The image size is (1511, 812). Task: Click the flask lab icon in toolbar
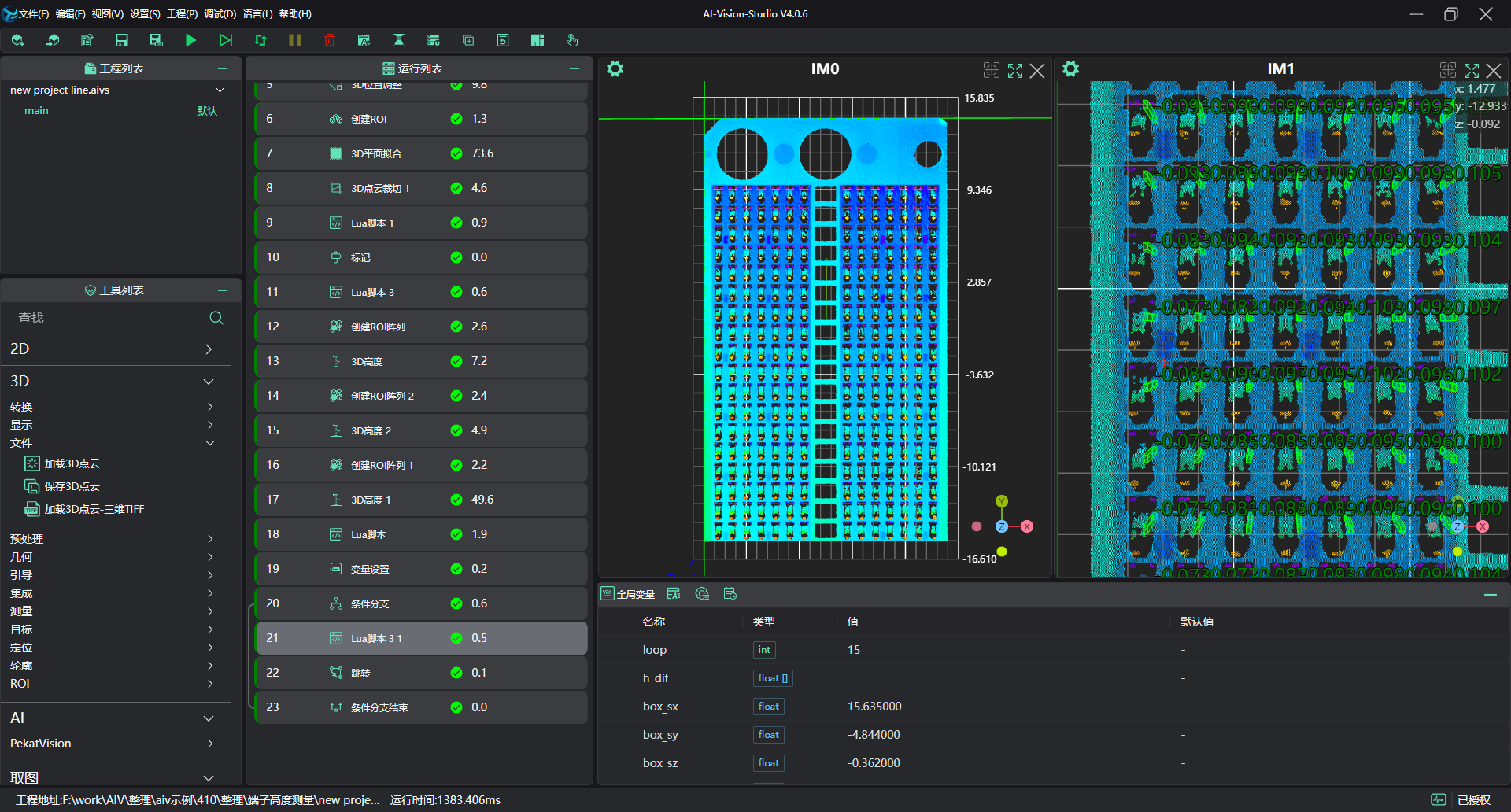point(399,40)
